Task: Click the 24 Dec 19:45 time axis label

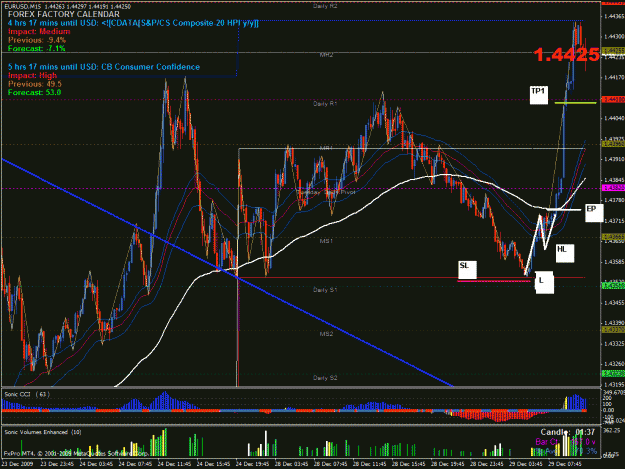Action: tap(252, 464)
